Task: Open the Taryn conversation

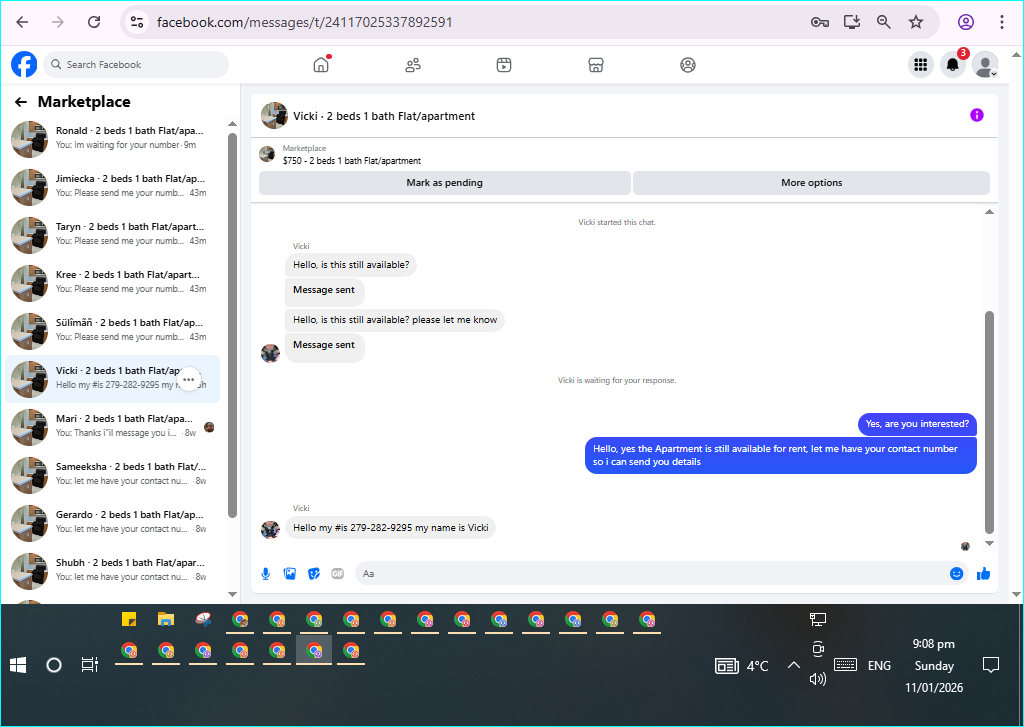Action: pos(112,234)
